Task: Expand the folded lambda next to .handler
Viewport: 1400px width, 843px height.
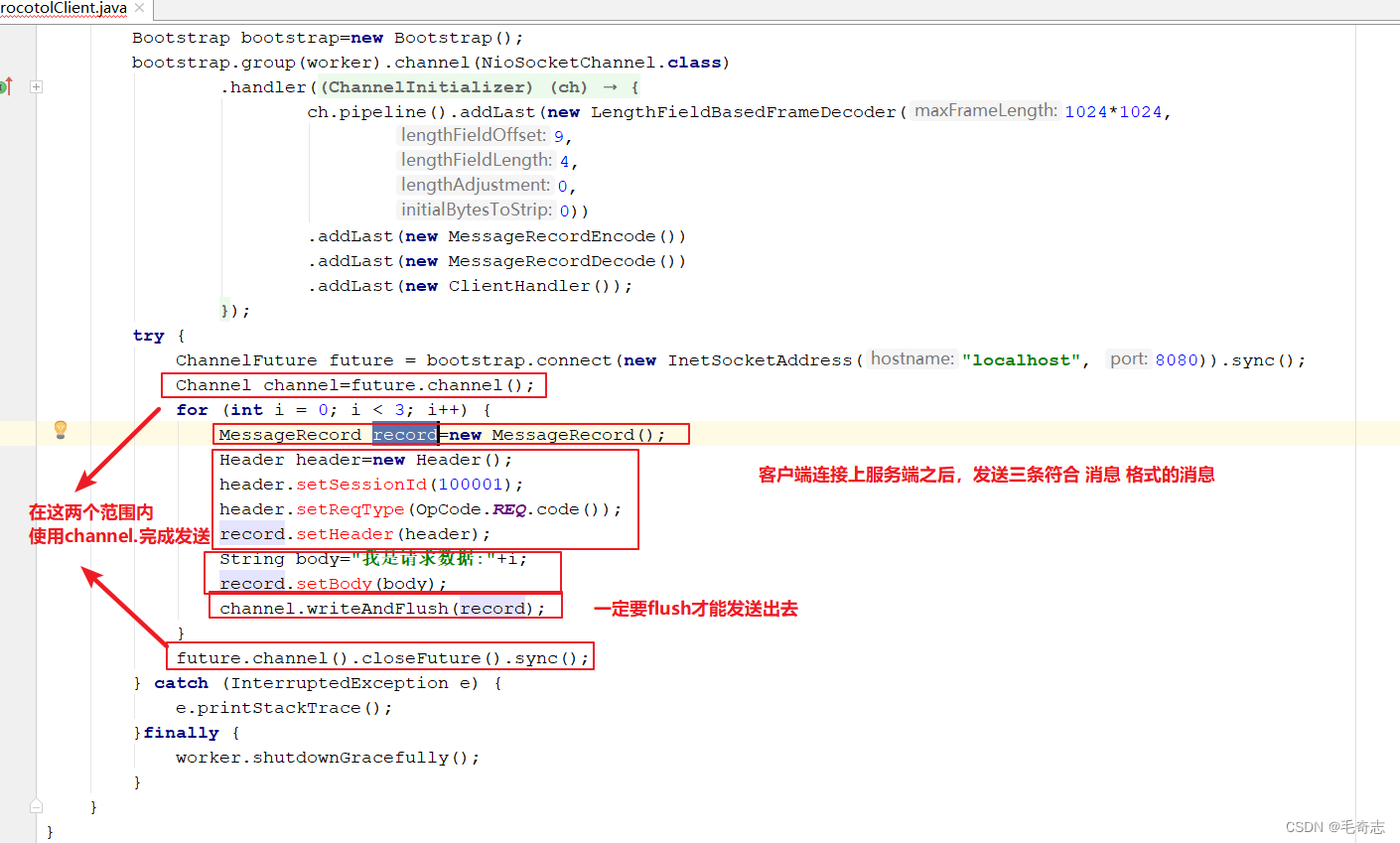Action: pos(36,87)
